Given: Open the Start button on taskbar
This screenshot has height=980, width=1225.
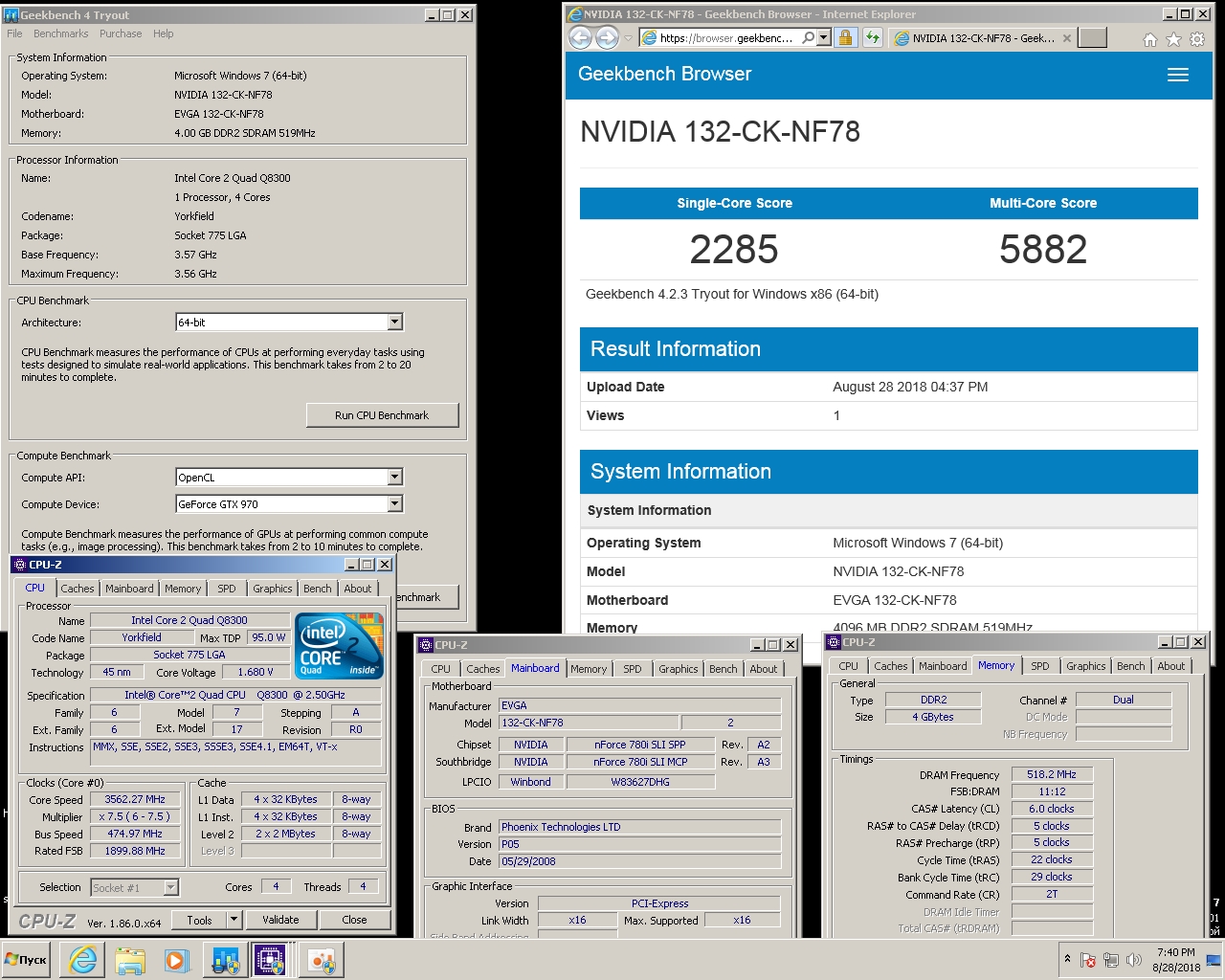Looking at the screenshot, I should (x=27, y=960).
